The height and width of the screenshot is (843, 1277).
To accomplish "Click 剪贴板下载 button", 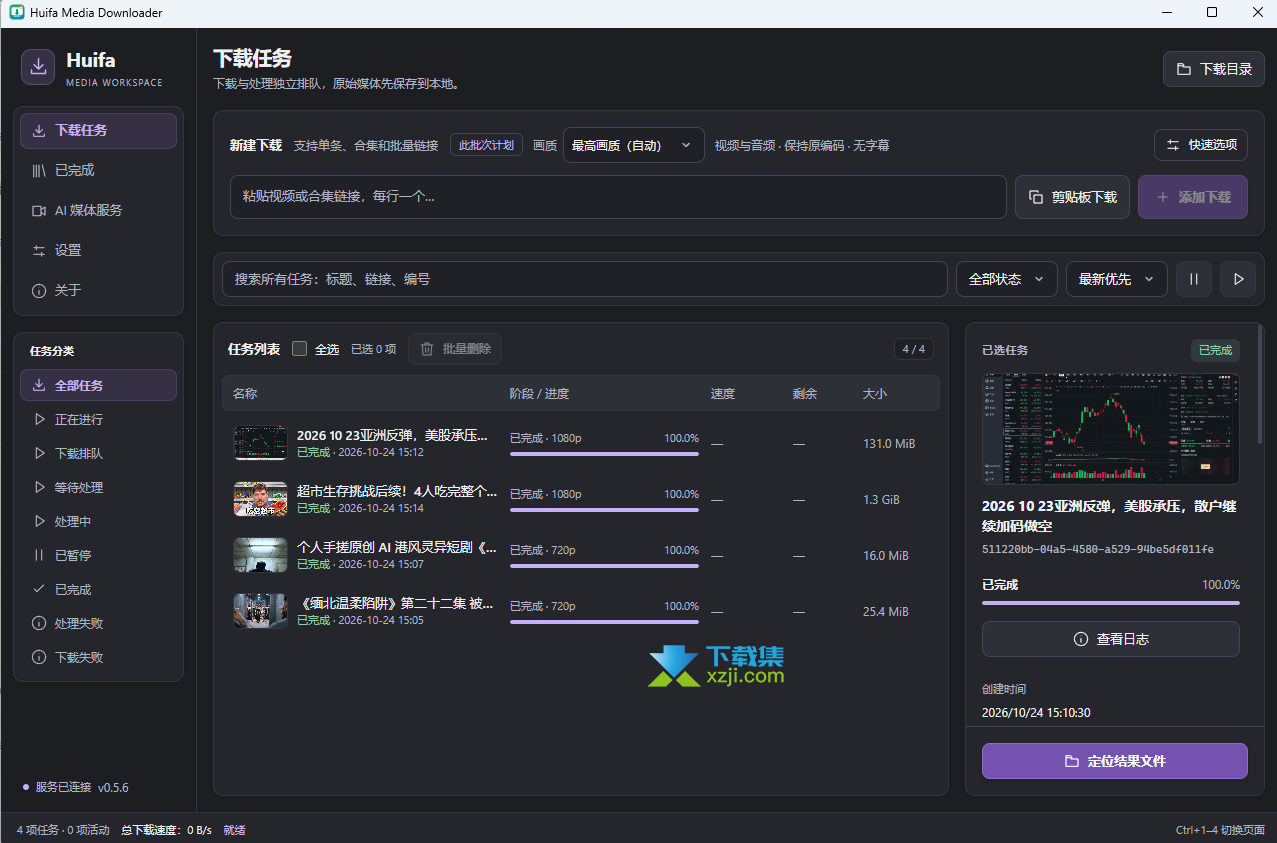I will click(x=1072, y=197).
